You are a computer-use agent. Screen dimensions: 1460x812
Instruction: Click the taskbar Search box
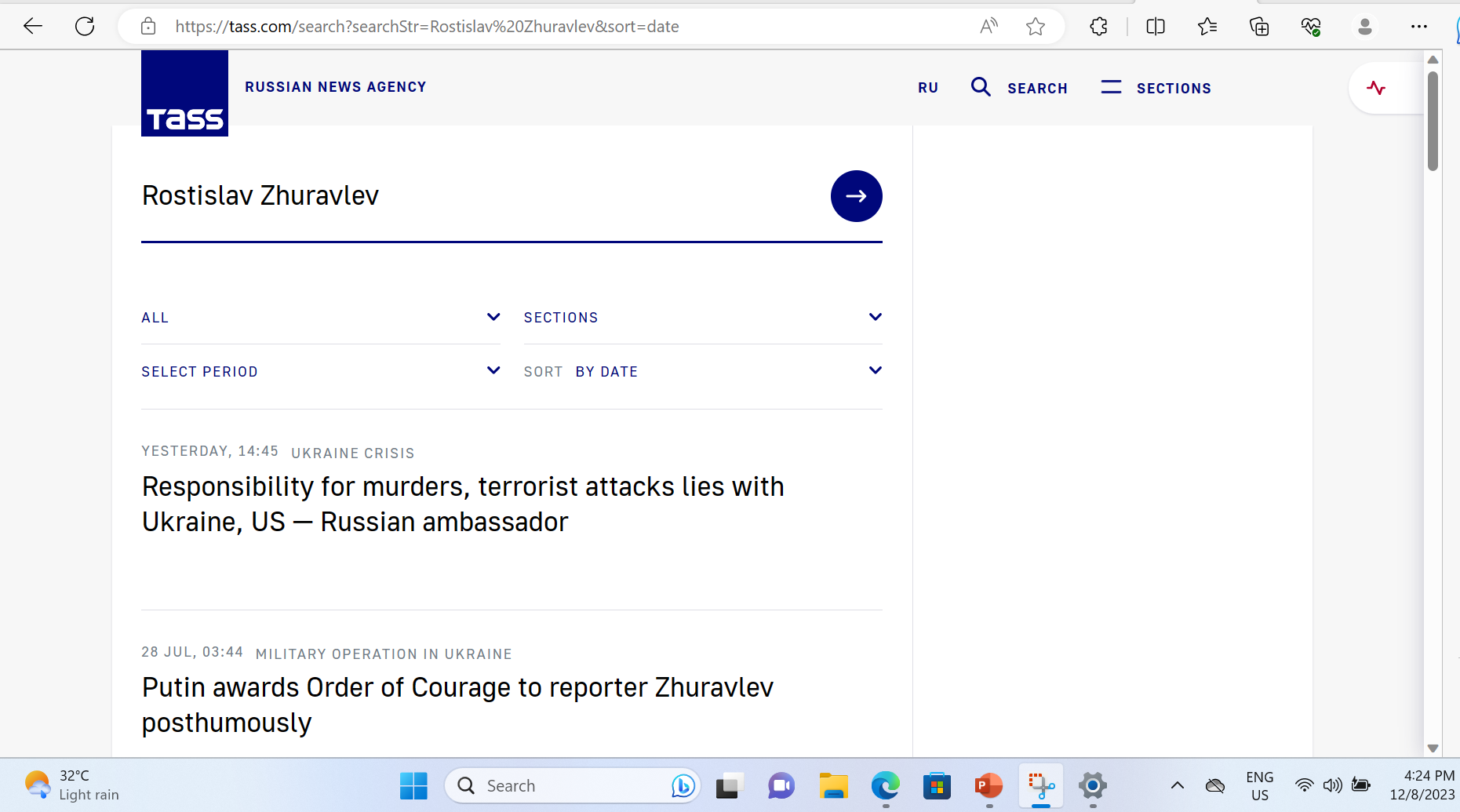pos(573,785)
